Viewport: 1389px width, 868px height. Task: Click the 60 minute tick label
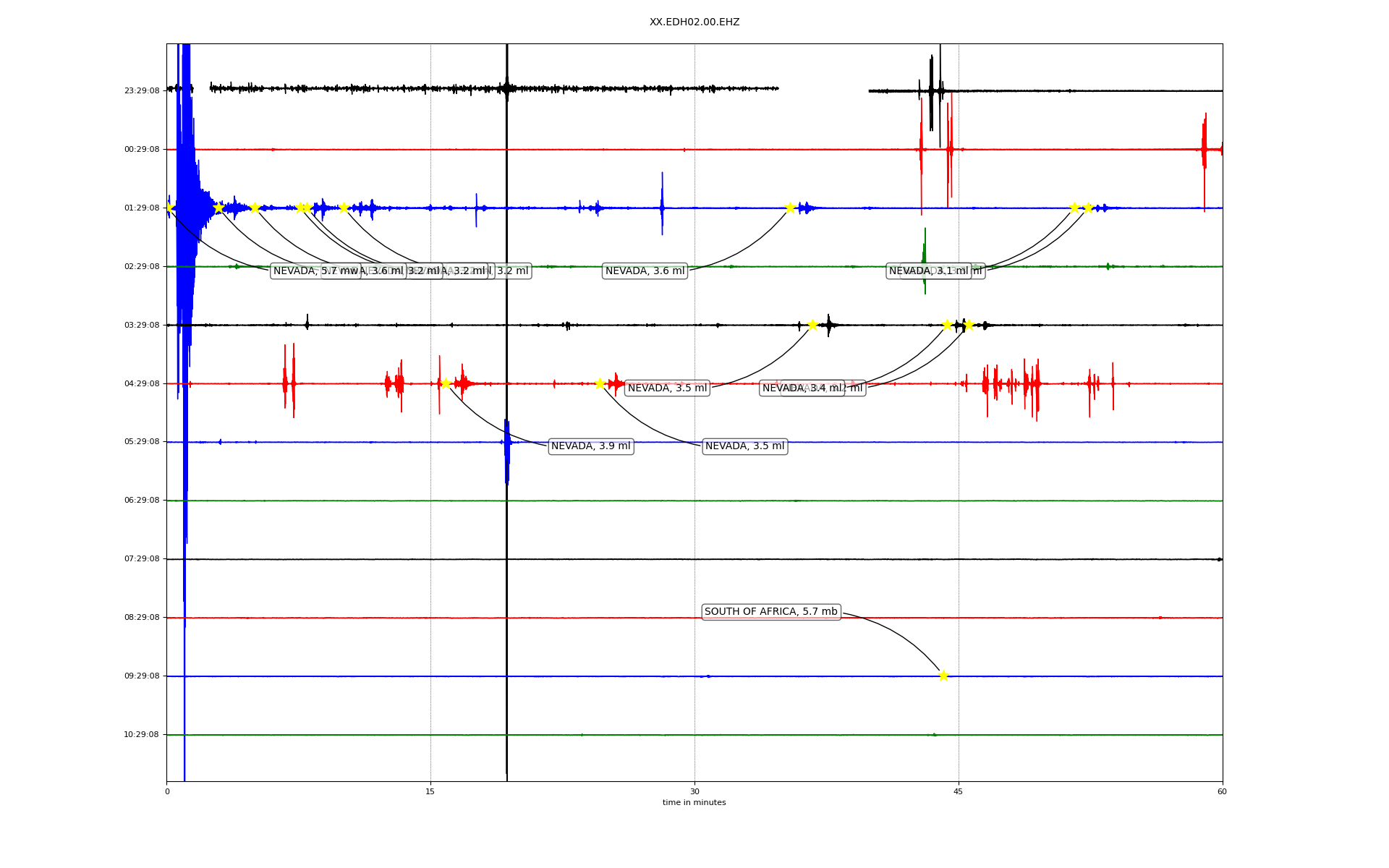[x=1222, y=791]
